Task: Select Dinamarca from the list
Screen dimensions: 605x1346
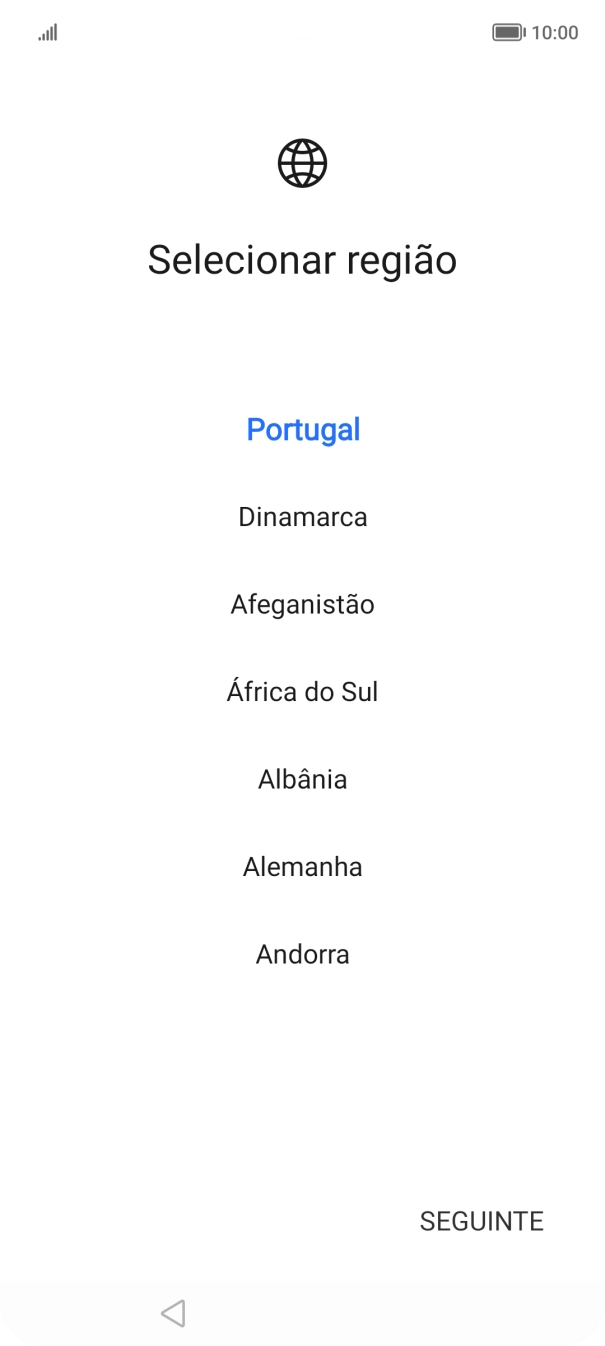Action: pos(302,517)
